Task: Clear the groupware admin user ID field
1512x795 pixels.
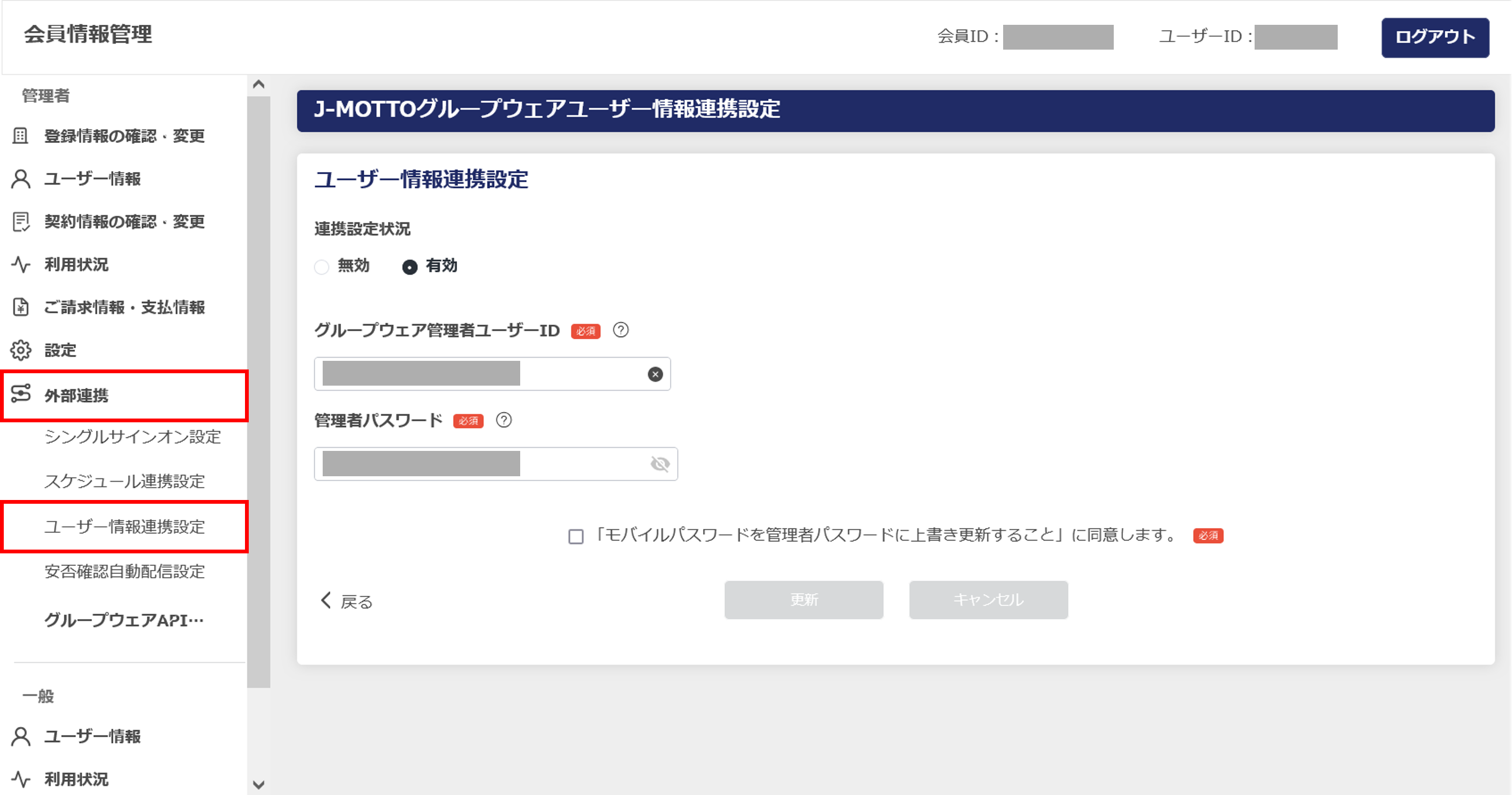Action: 655,374
